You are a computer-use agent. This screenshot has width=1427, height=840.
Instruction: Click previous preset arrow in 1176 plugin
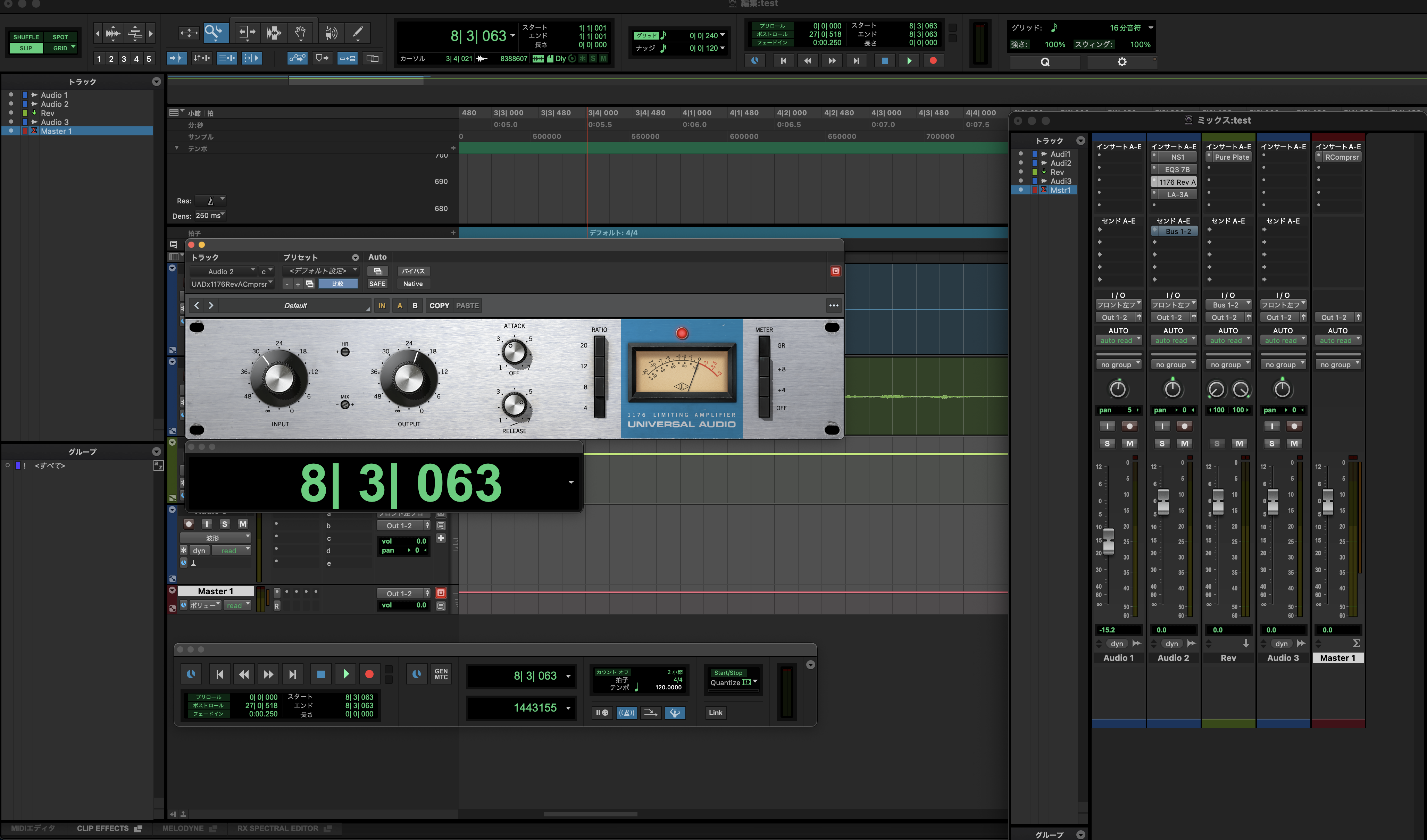tap(197, 306)
